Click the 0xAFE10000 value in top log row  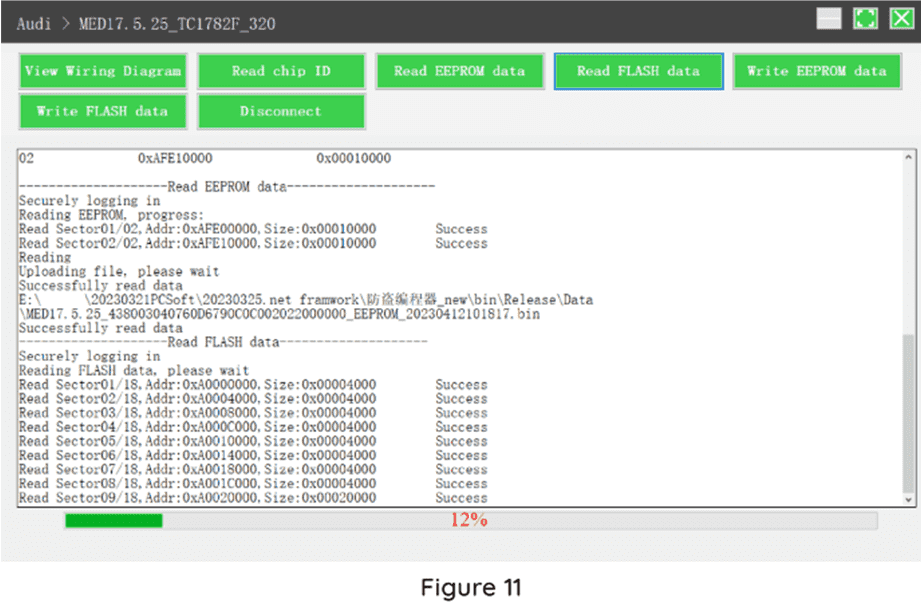click(175, 158)
